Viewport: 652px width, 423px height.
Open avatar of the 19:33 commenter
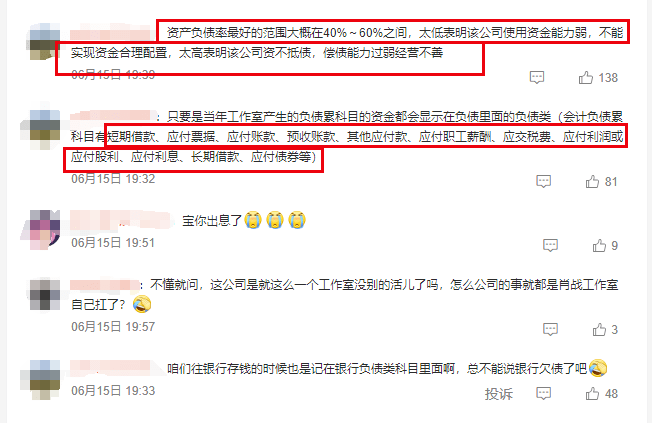41,380
